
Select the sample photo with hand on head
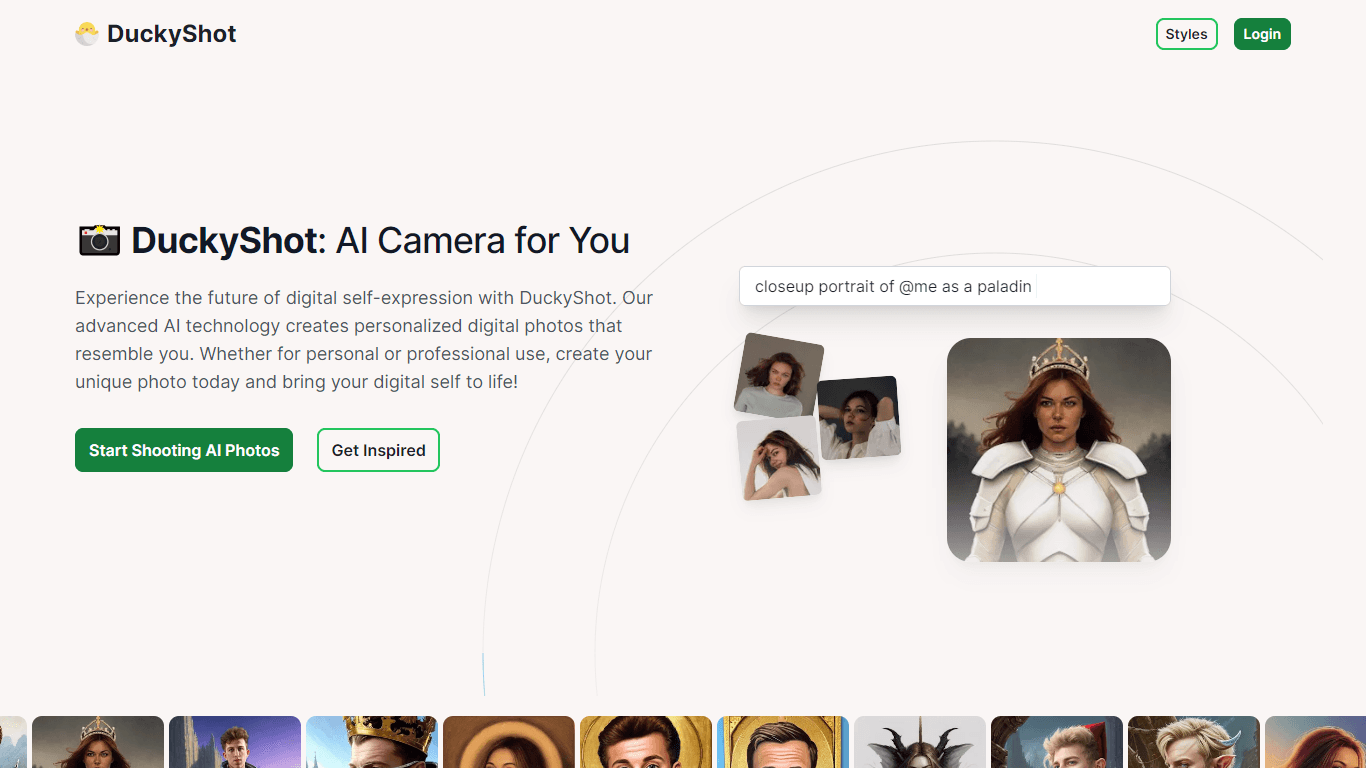[x=779, y=458]
